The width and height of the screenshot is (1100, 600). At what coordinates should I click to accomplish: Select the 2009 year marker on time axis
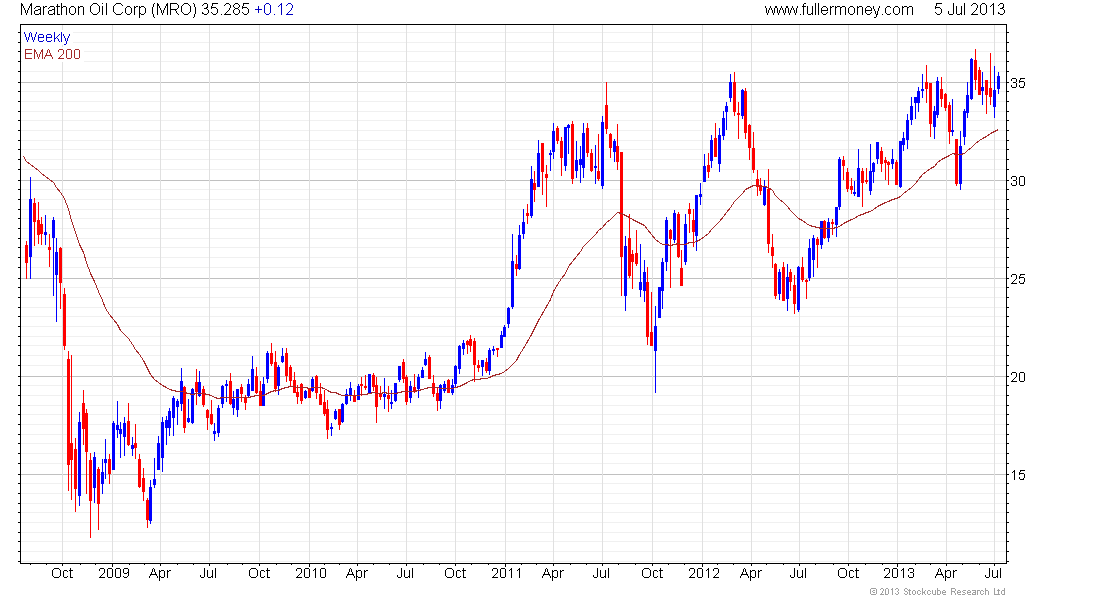point(113,574)
